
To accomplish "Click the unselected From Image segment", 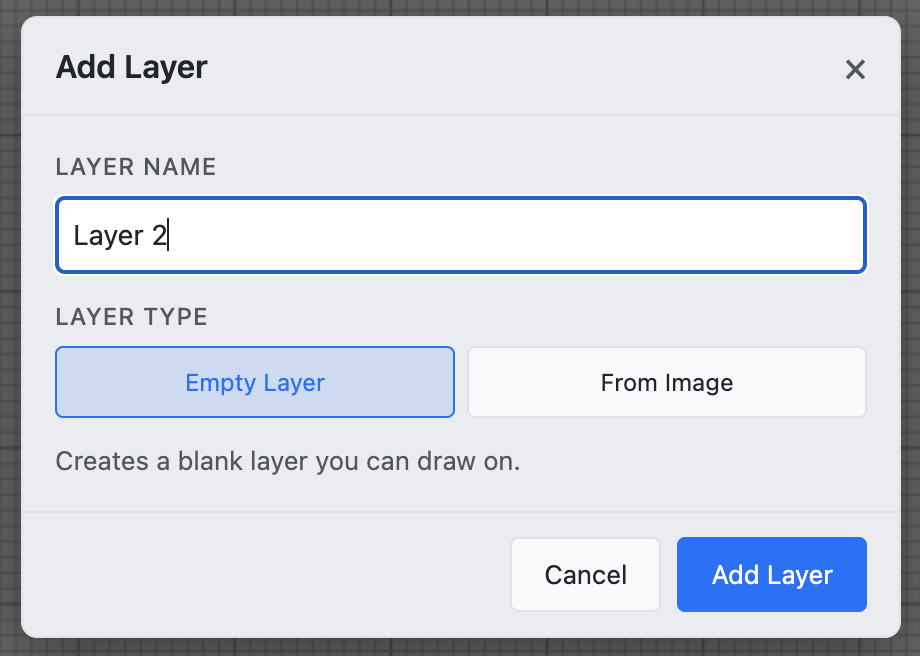I will (x=666, y=382).
